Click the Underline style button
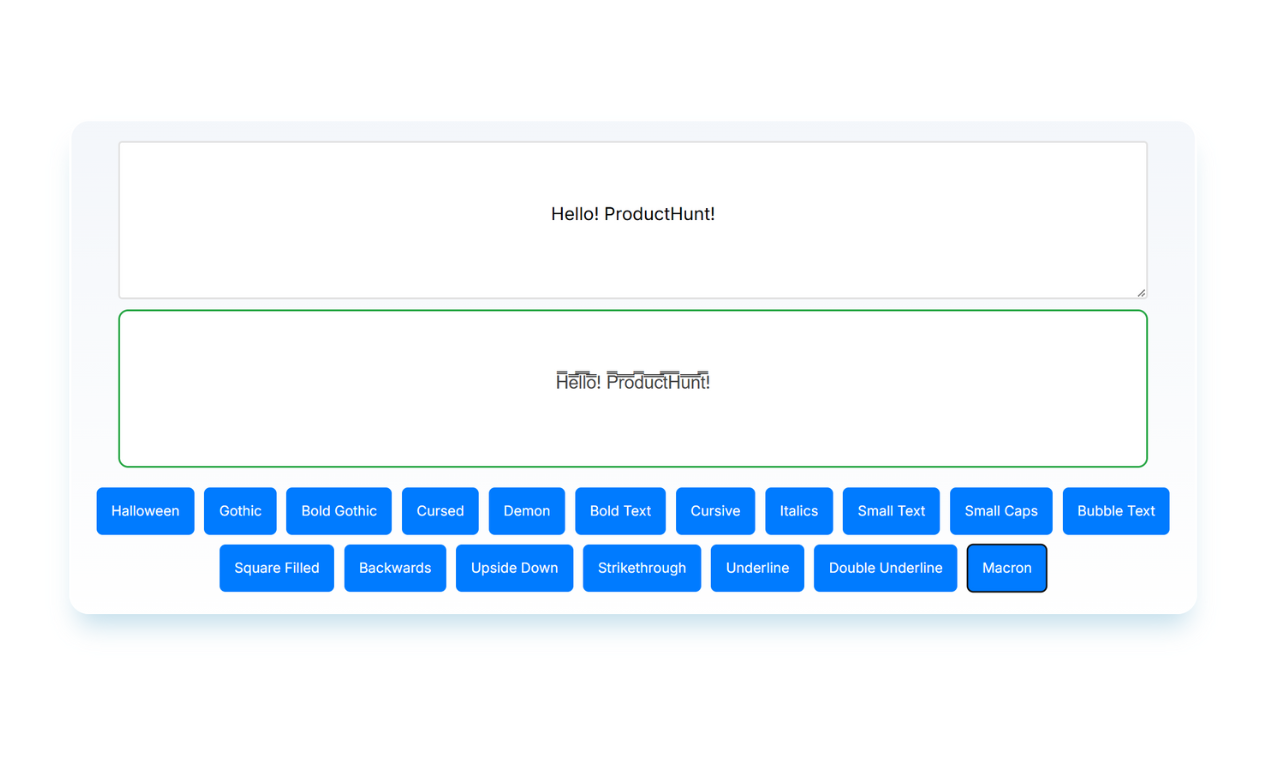 757,568
